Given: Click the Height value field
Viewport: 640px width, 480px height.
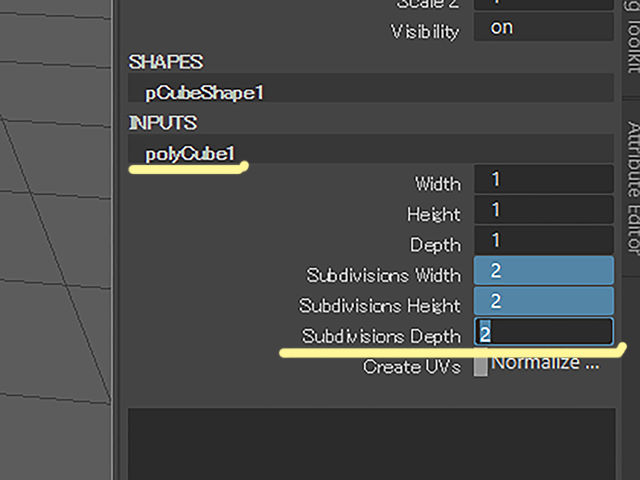Looking at the screenshot, I should [544, 210].
